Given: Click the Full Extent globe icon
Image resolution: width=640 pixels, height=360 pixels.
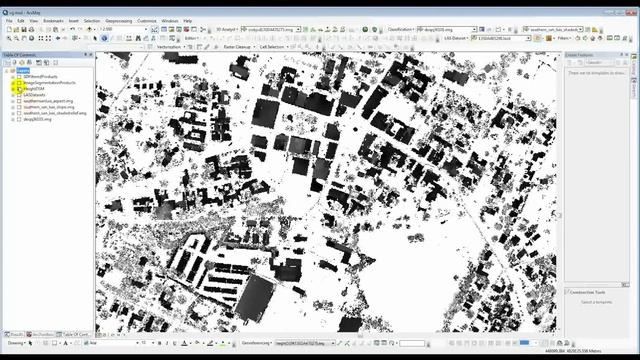Looking at the screenshot, I should pos(31,38).
